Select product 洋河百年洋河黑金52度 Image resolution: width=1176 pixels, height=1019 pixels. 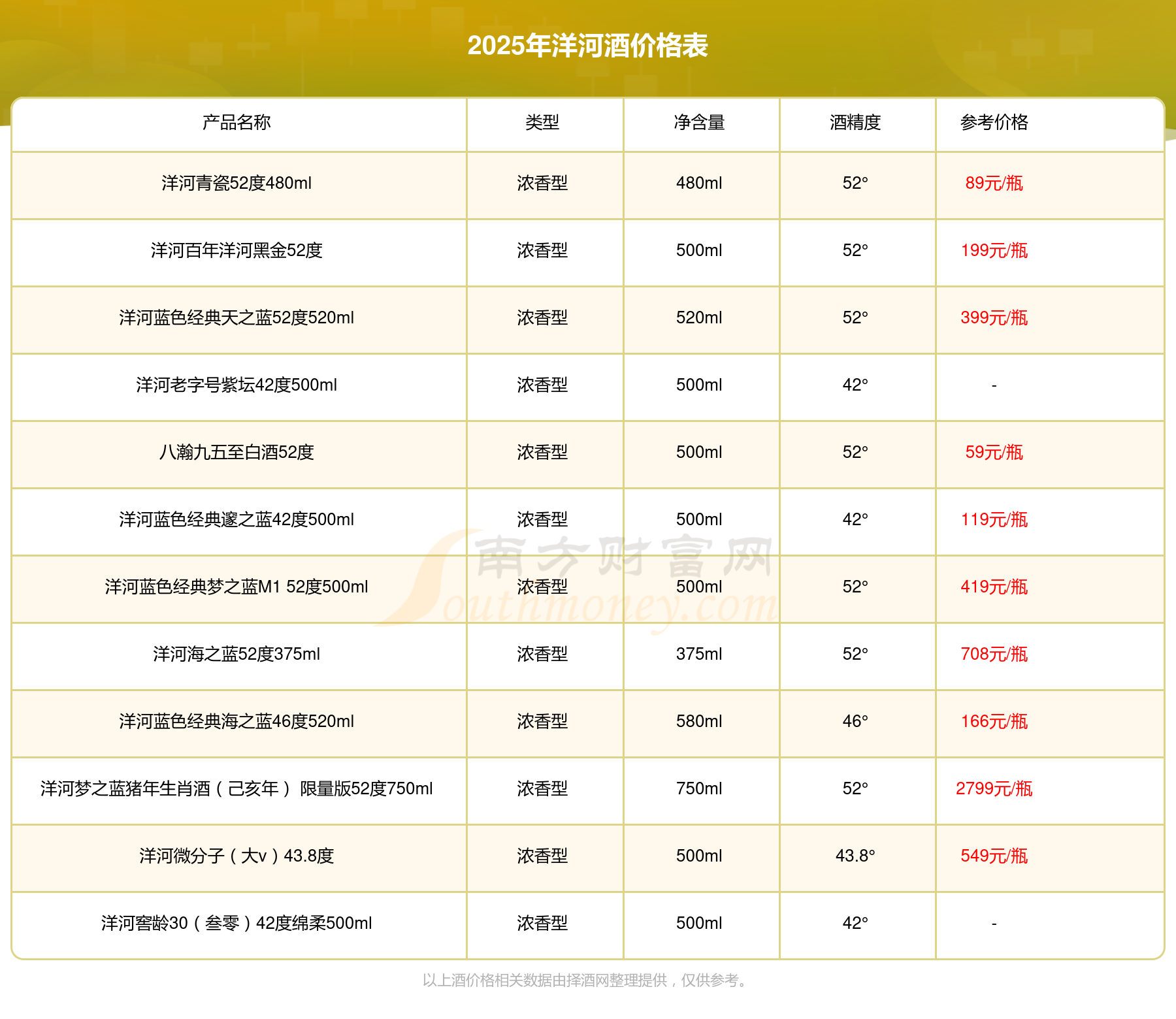[x=237, y=250]
